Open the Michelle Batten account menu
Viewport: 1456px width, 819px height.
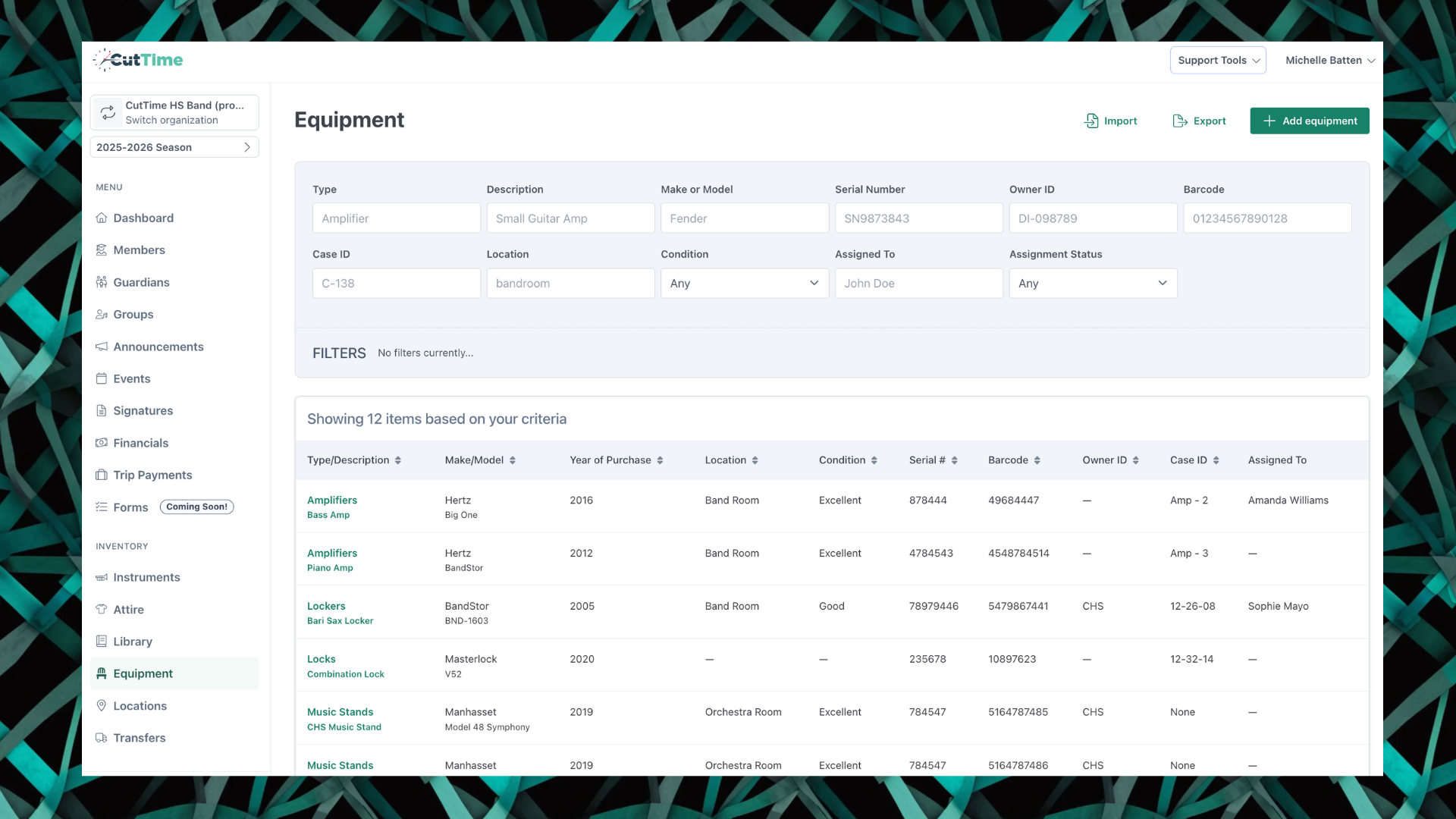click(1329, 60)
